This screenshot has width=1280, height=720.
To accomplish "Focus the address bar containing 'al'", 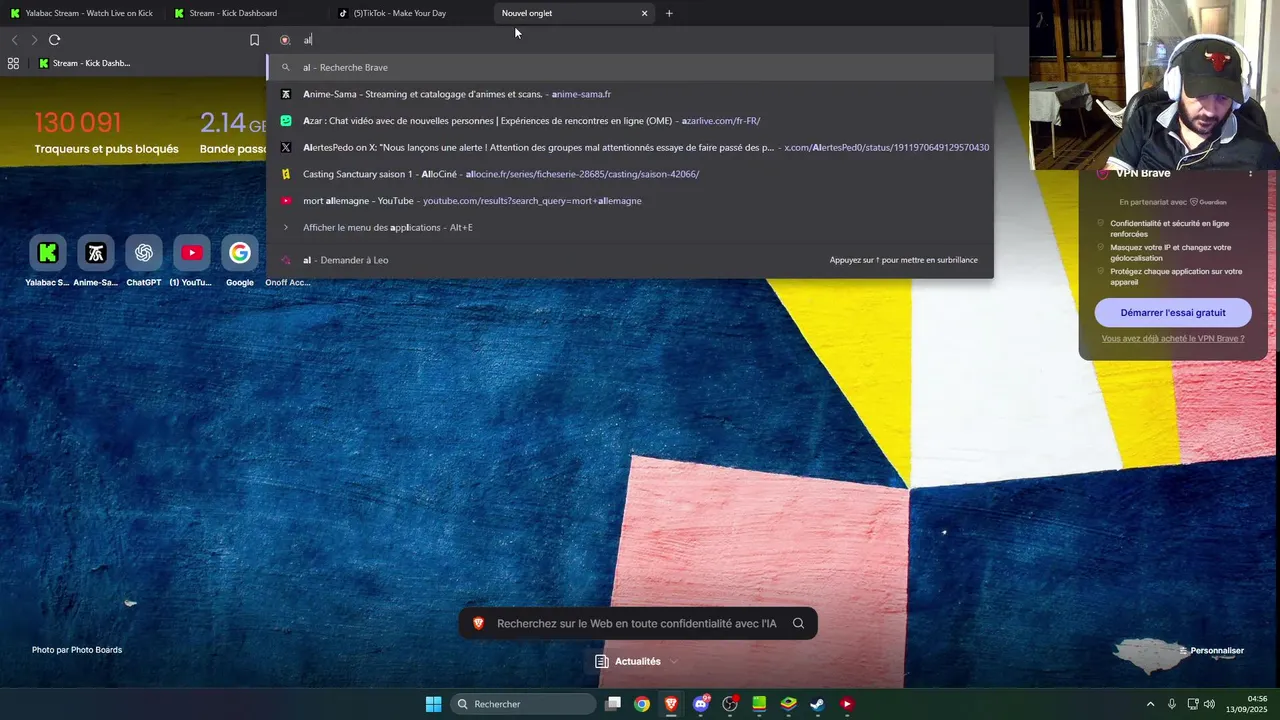I will pos(630,40).
